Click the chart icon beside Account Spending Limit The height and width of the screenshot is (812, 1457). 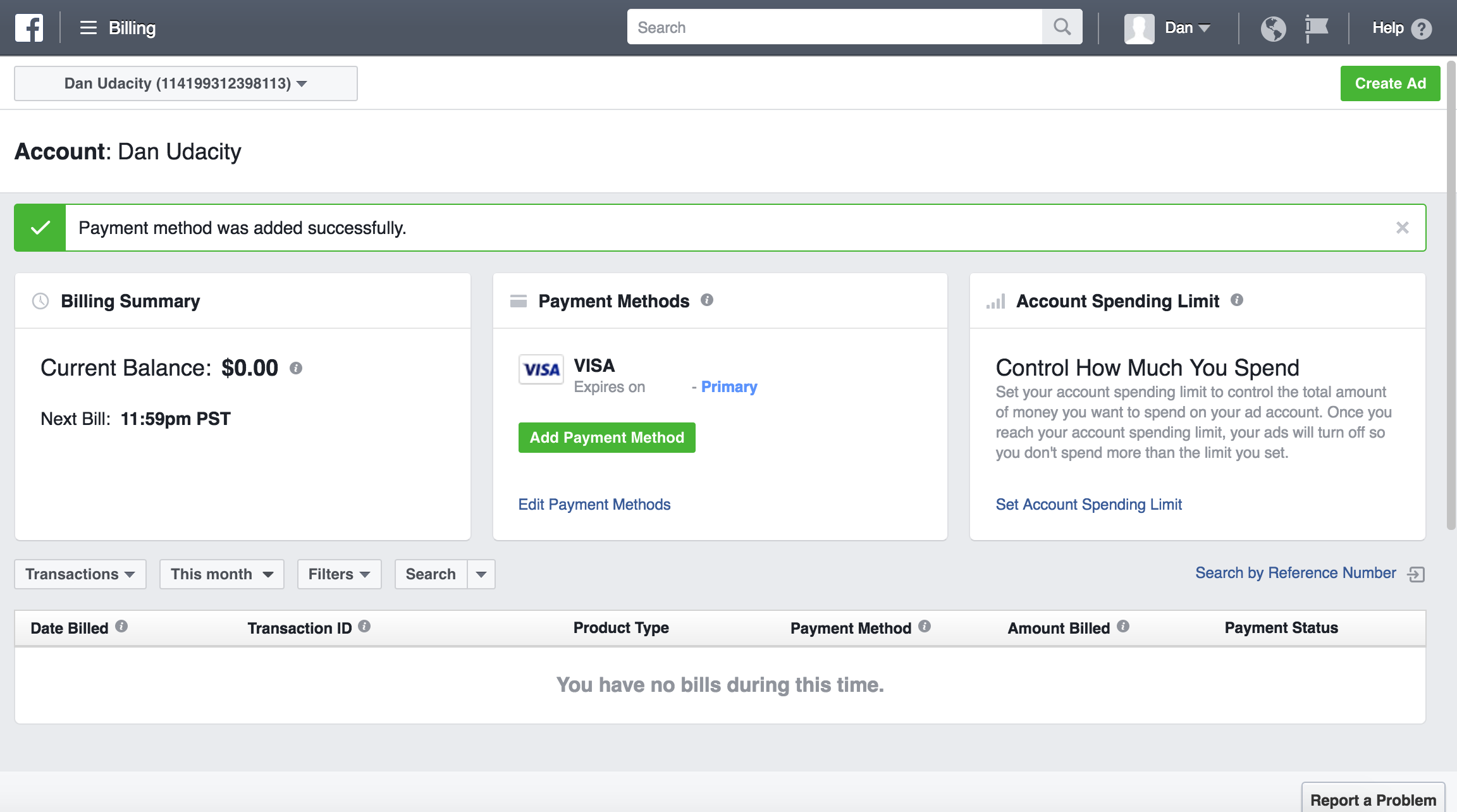click(x=995, y=301)
